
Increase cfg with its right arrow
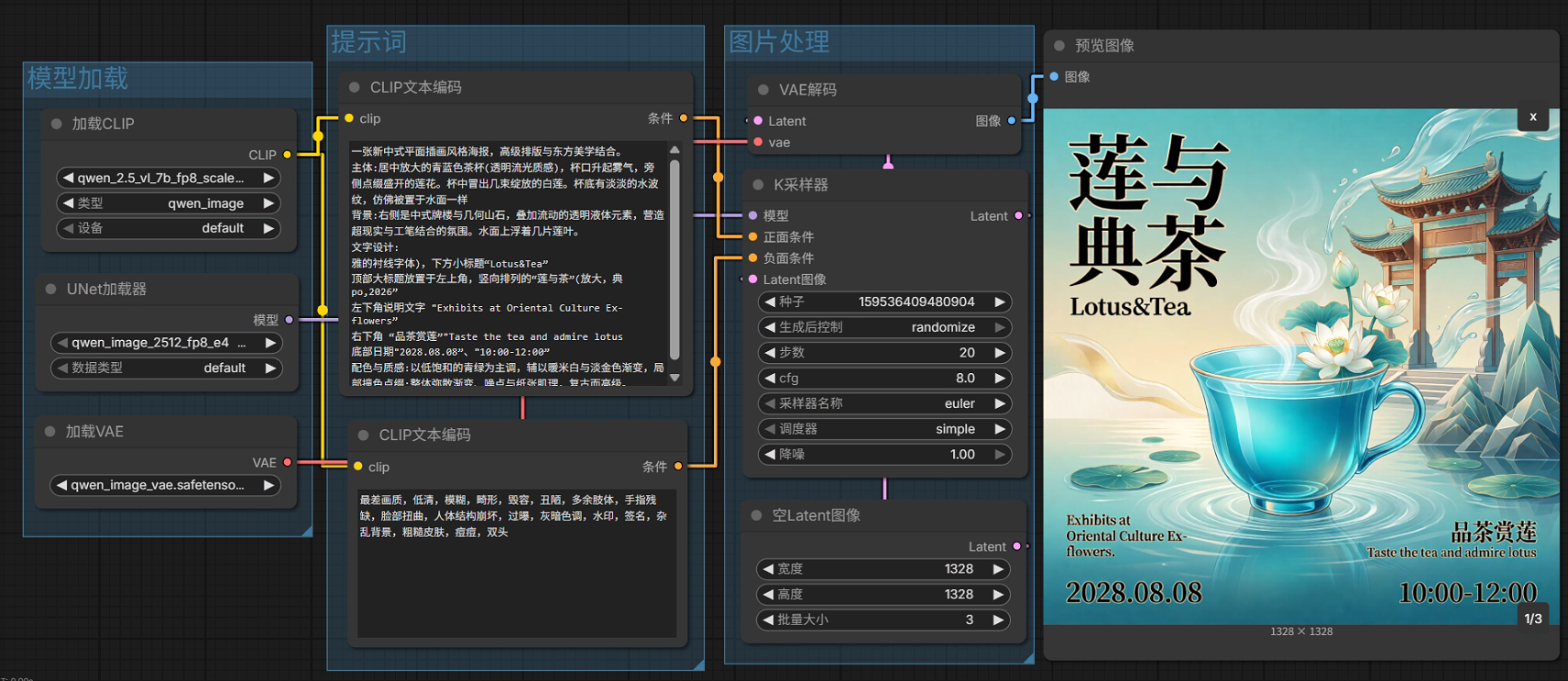pyautogui.click(x=1000, y=378)
